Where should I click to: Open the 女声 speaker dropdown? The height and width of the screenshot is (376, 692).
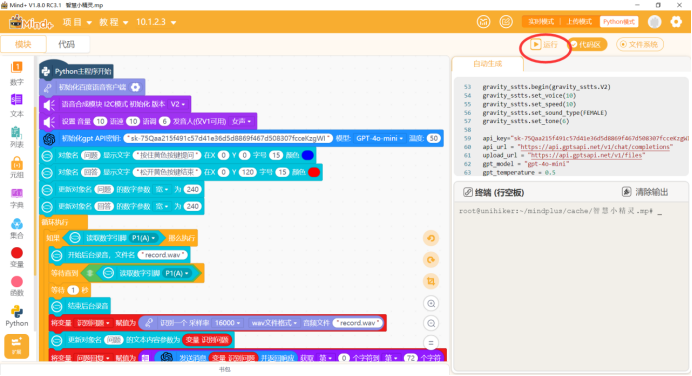(x=241, y=121)
